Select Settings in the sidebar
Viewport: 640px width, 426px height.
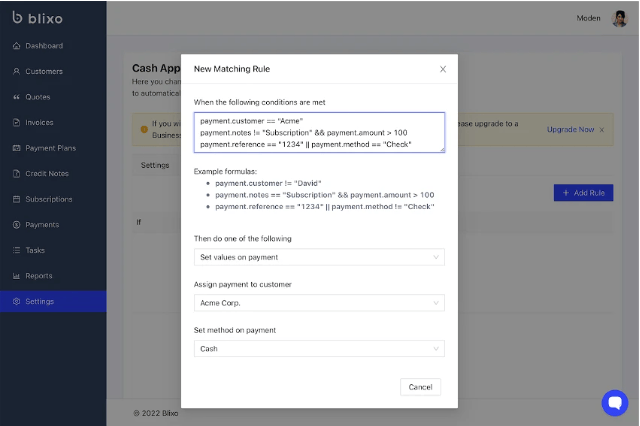pos(40,301)
